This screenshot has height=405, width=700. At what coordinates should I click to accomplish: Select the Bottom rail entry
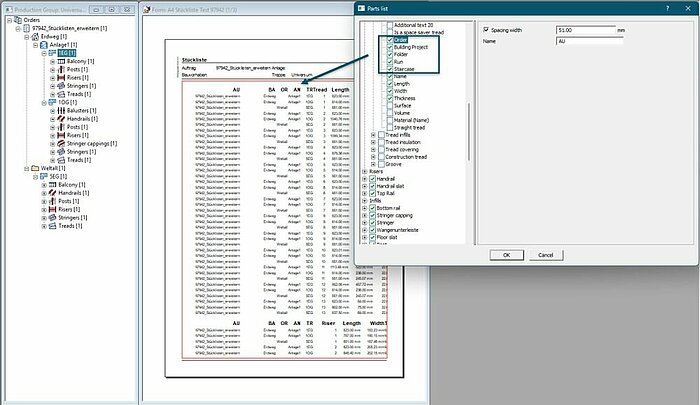pos(388,208)
